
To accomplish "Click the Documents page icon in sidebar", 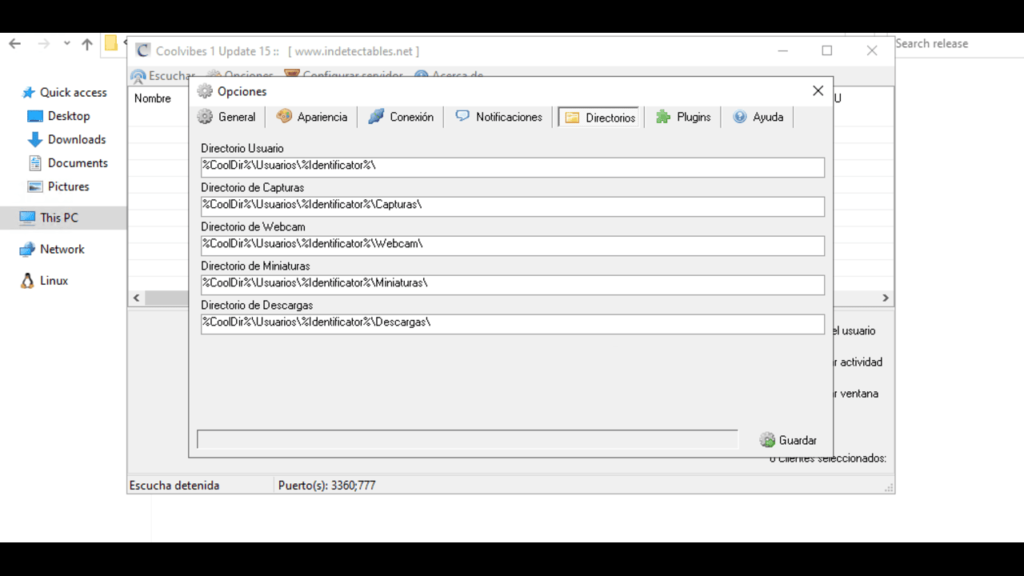I will pos(35,163).
